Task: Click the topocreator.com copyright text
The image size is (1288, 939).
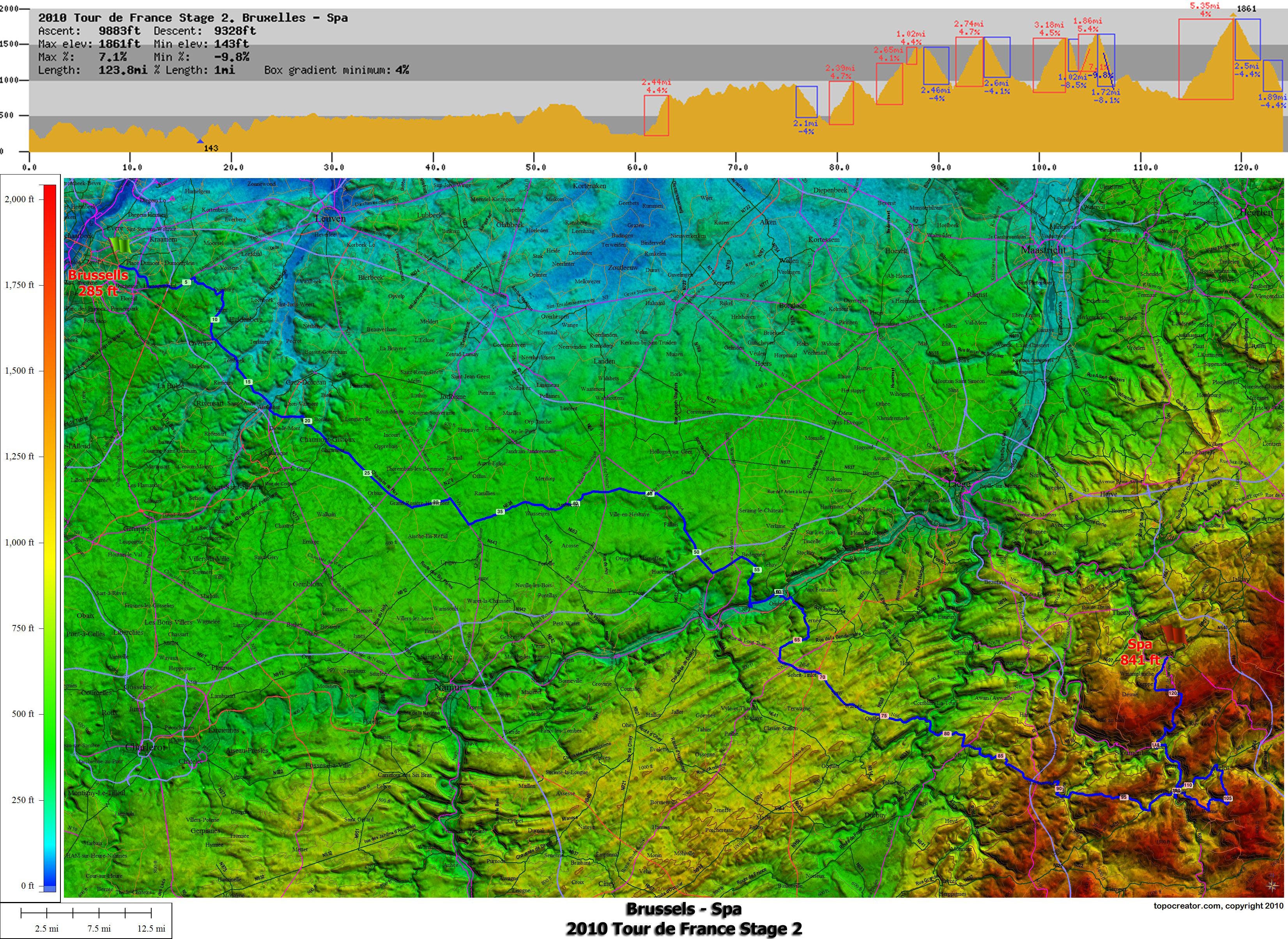Action: pos(1218,906)
